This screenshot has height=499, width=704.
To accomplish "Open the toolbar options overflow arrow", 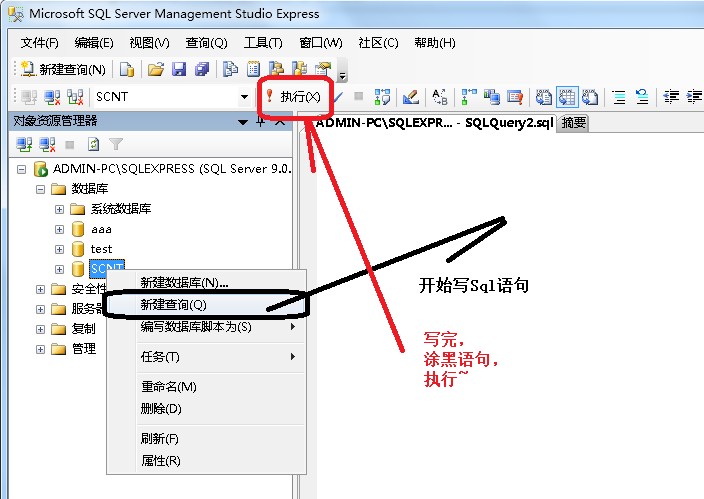I will pos(342,76).
